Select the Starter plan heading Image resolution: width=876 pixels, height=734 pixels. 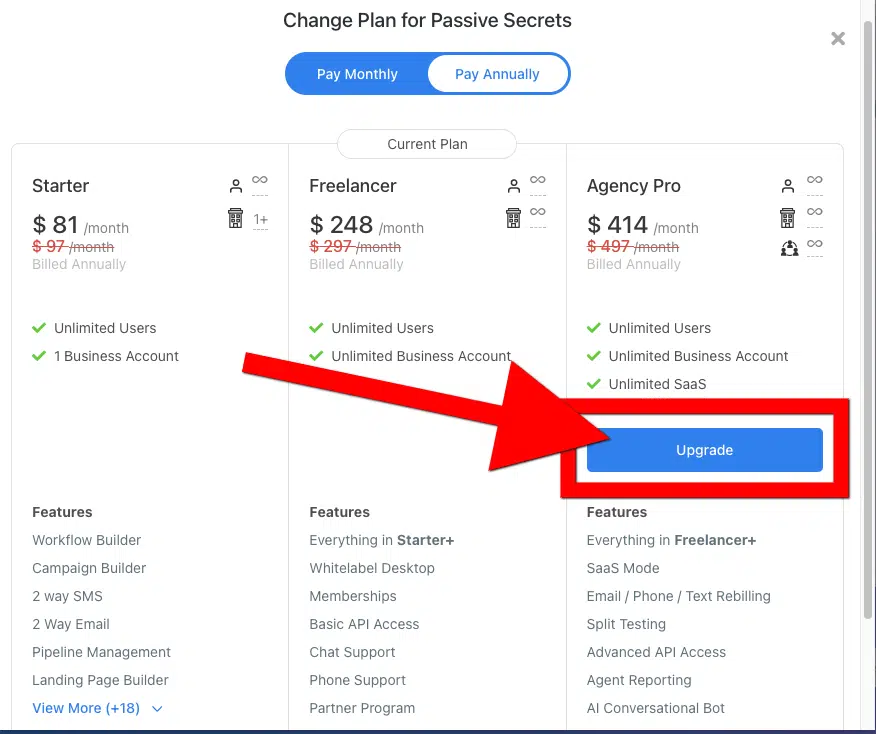pyautogui.click(x=60, y=185)
